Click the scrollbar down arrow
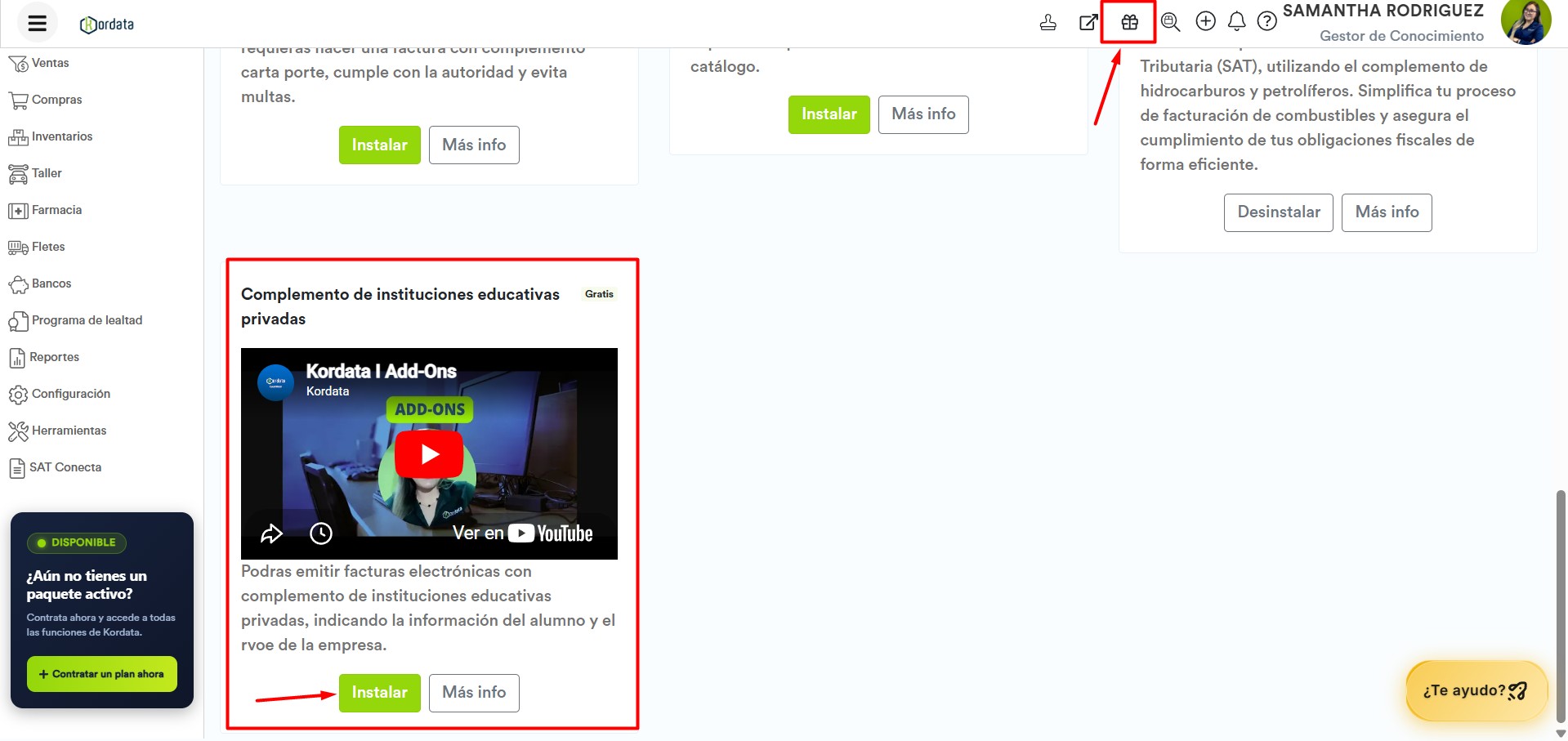Viewport: 1568px width, 741px height. click(1561, 734)
